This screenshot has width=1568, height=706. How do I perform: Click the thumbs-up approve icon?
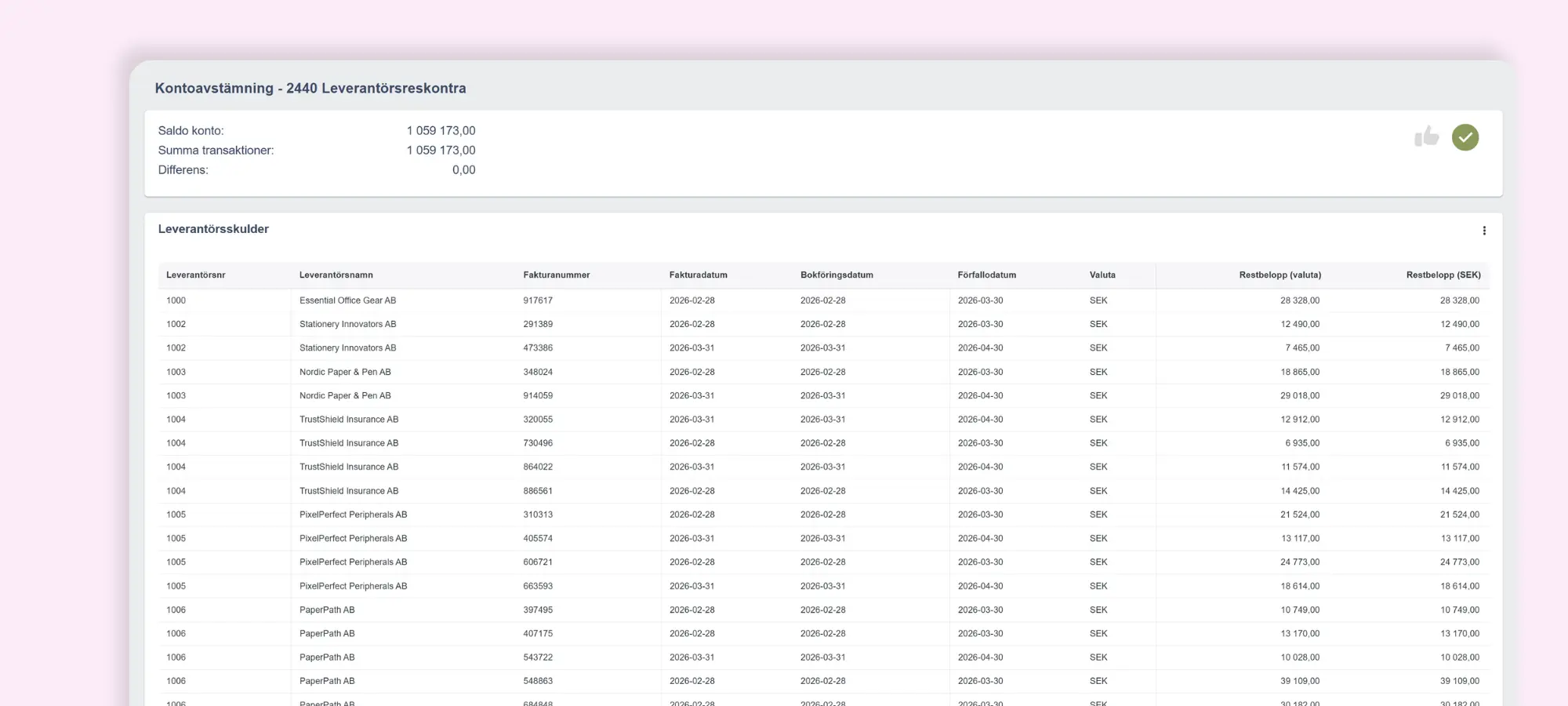click(1426, 137)
